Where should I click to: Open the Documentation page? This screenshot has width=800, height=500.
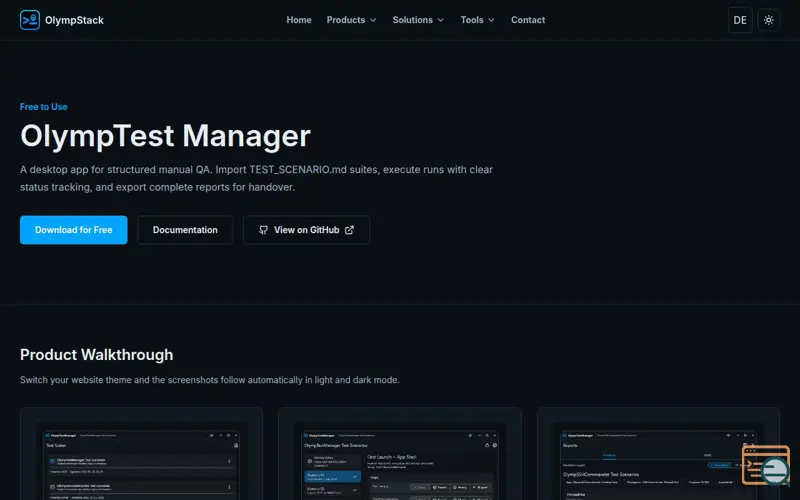click(185, 230)
